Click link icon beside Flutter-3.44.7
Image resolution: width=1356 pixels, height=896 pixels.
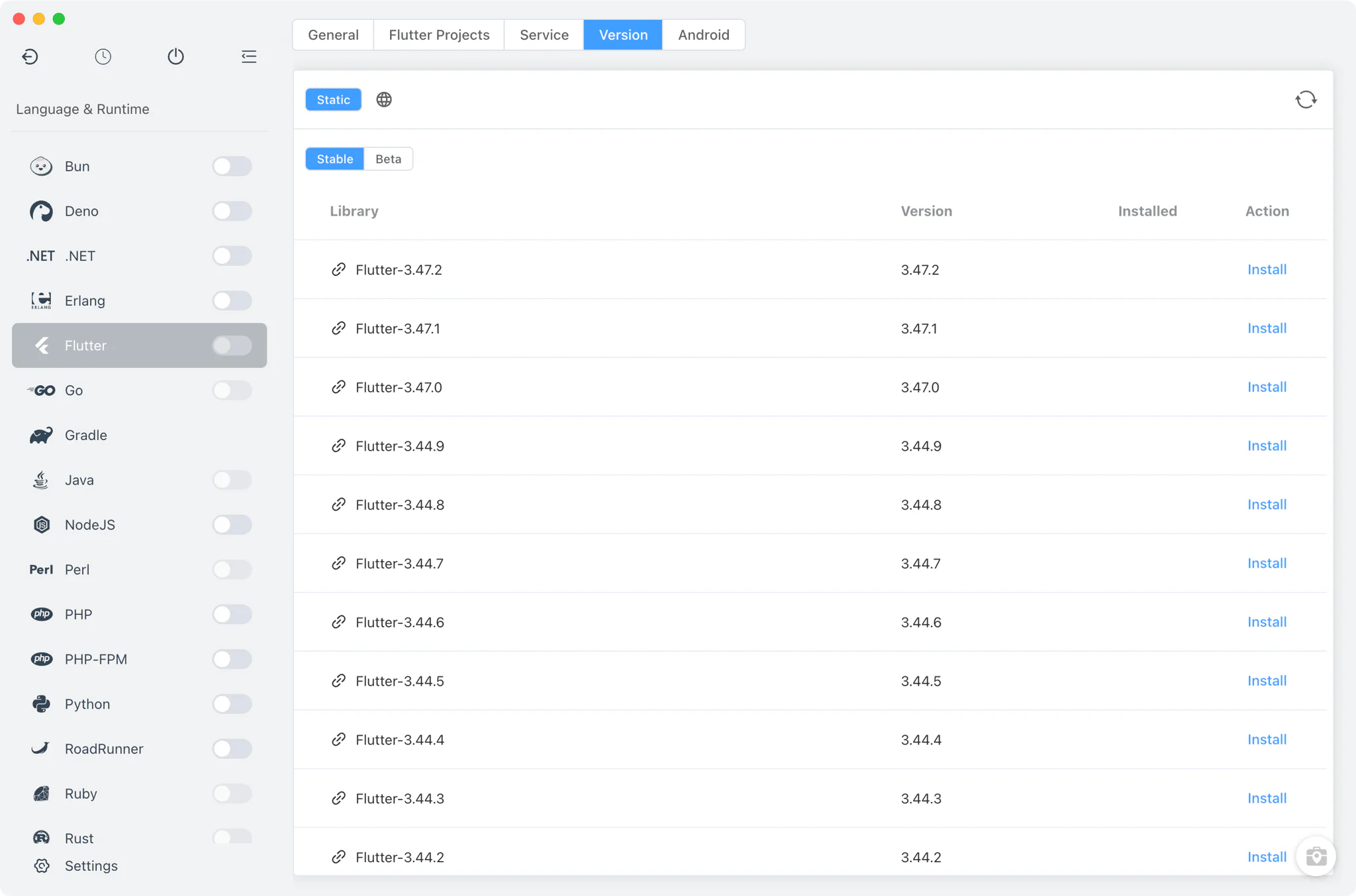pos(338,563)
